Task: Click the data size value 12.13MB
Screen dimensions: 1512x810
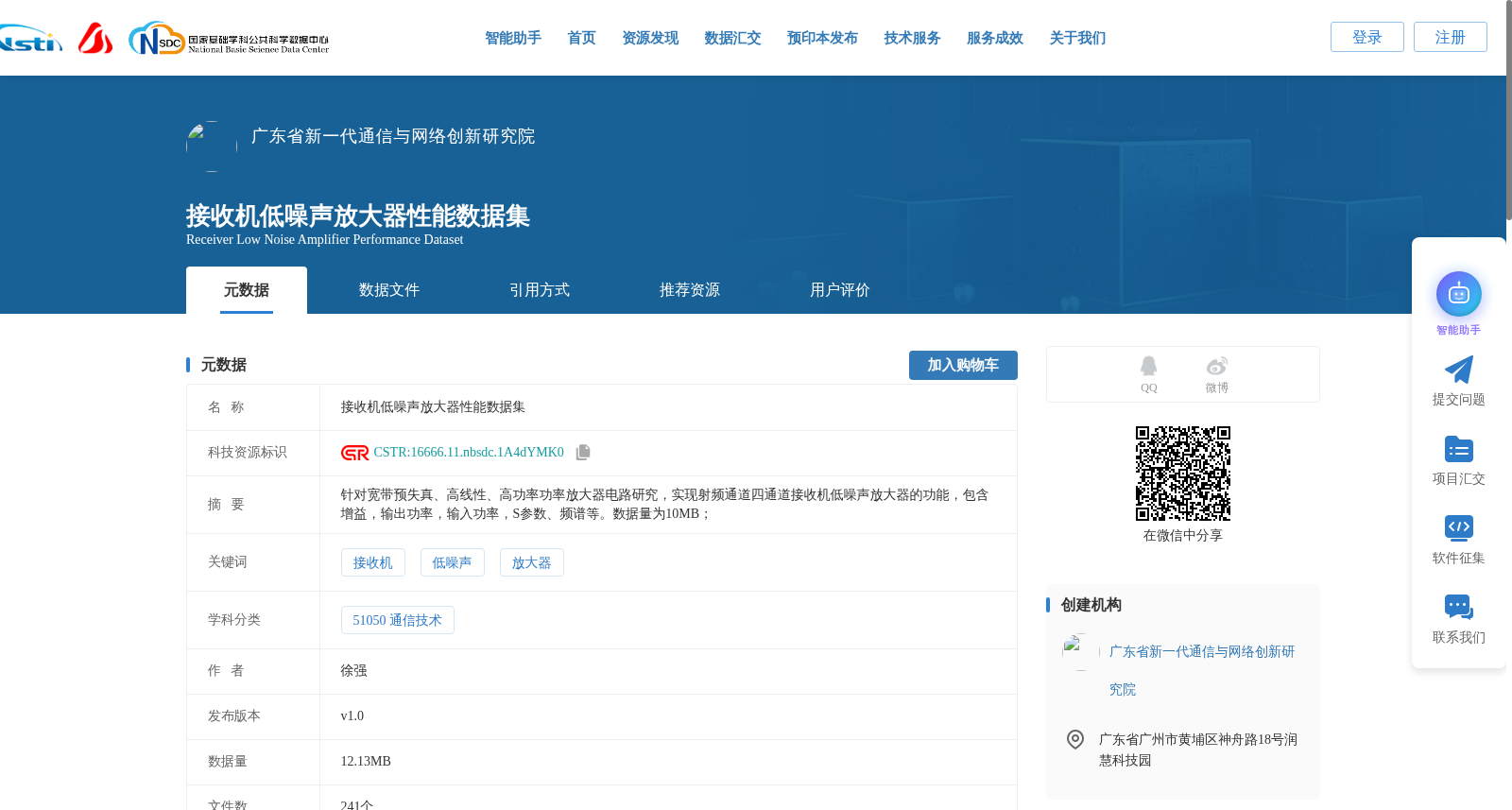Action: 366,762
